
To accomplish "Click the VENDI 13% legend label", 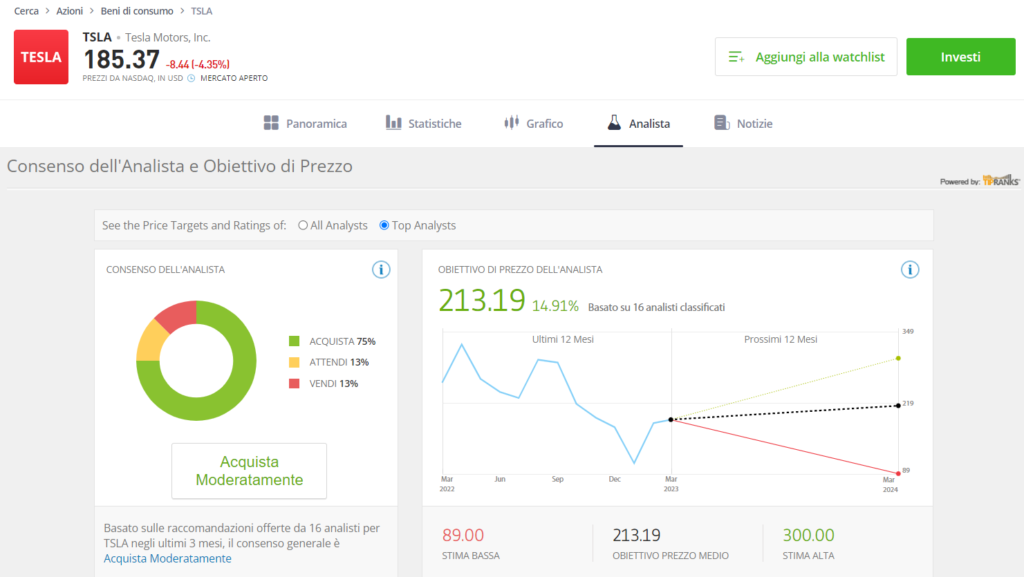I will (x=334, y=384).
